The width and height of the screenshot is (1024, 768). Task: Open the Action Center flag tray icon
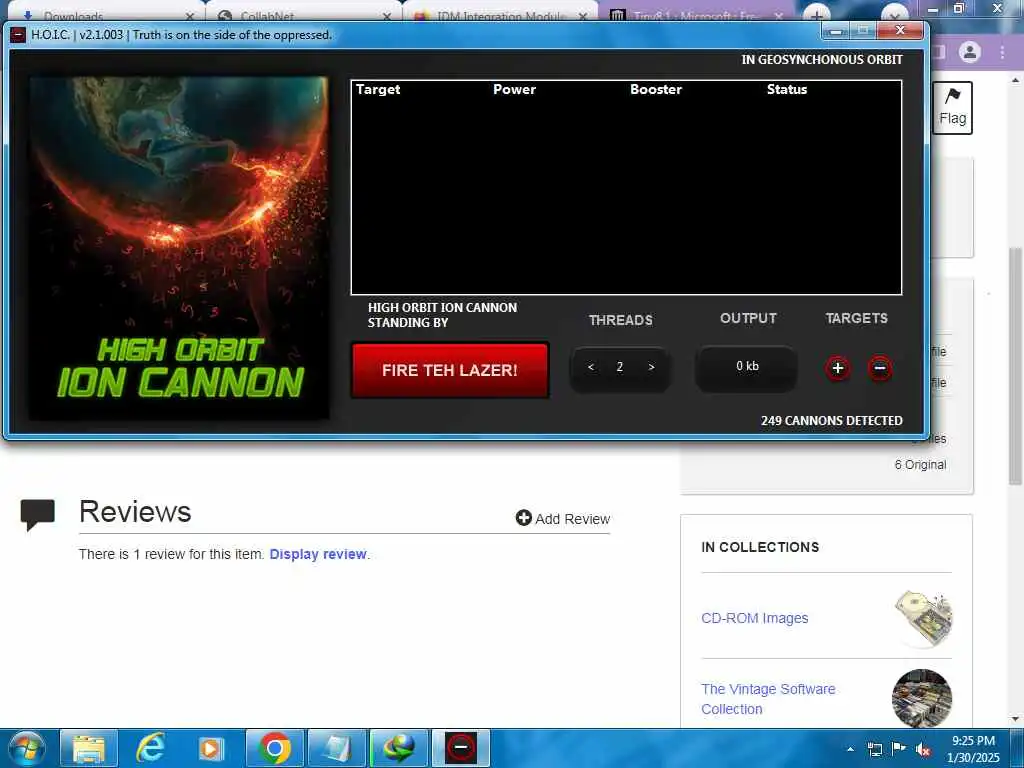[899, 749]
